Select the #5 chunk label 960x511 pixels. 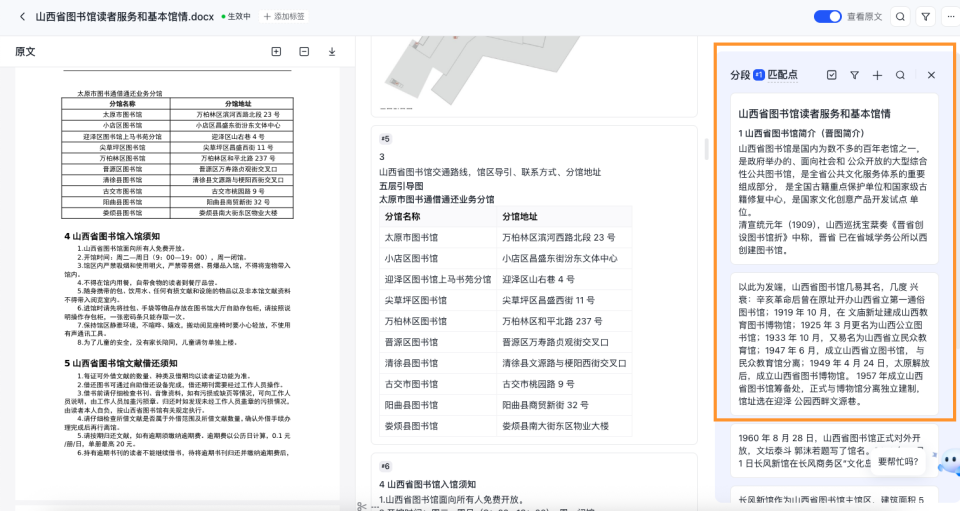385,139
